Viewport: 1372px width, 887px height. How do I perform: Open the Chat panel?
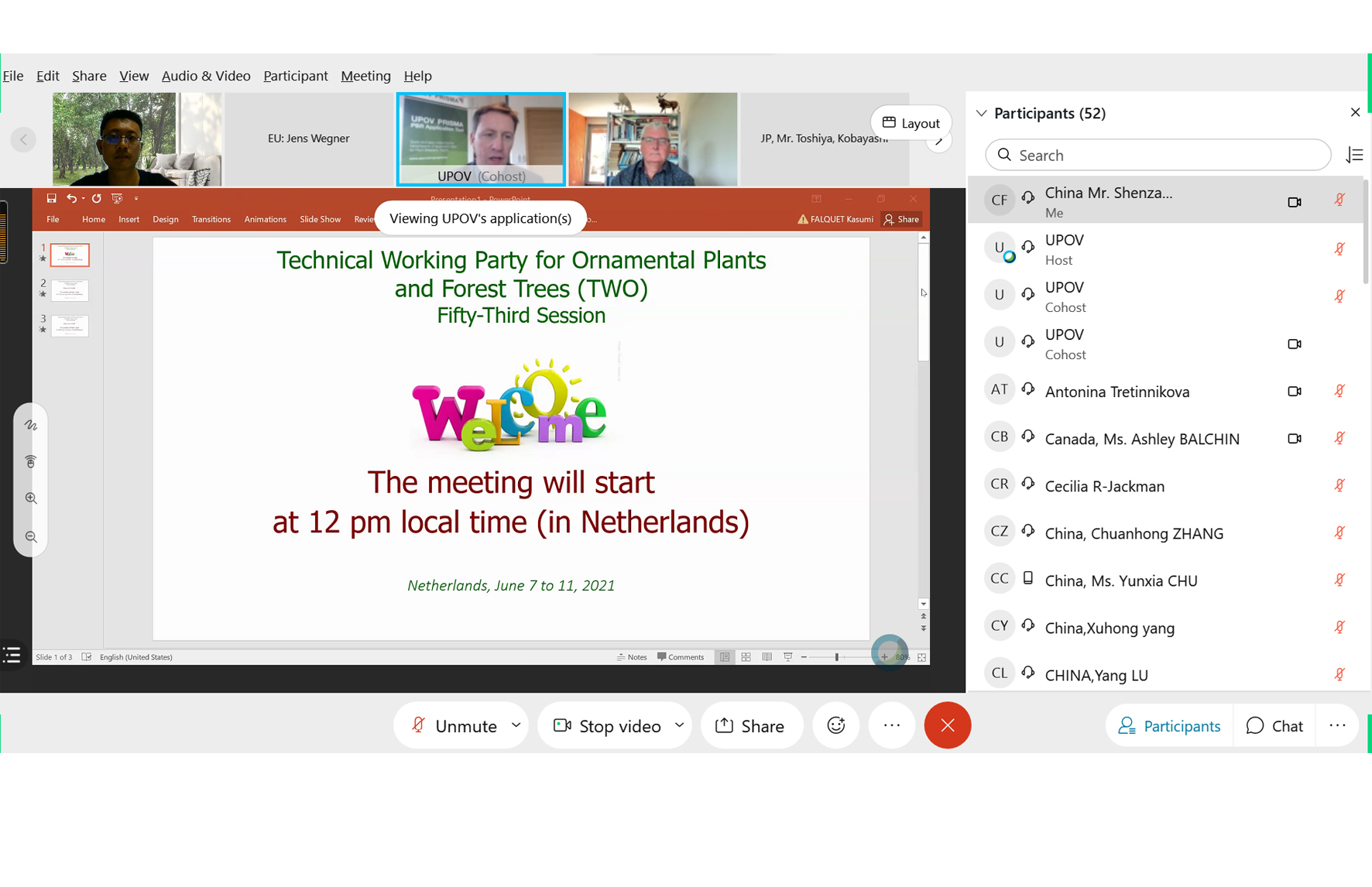pos(1274,725)
